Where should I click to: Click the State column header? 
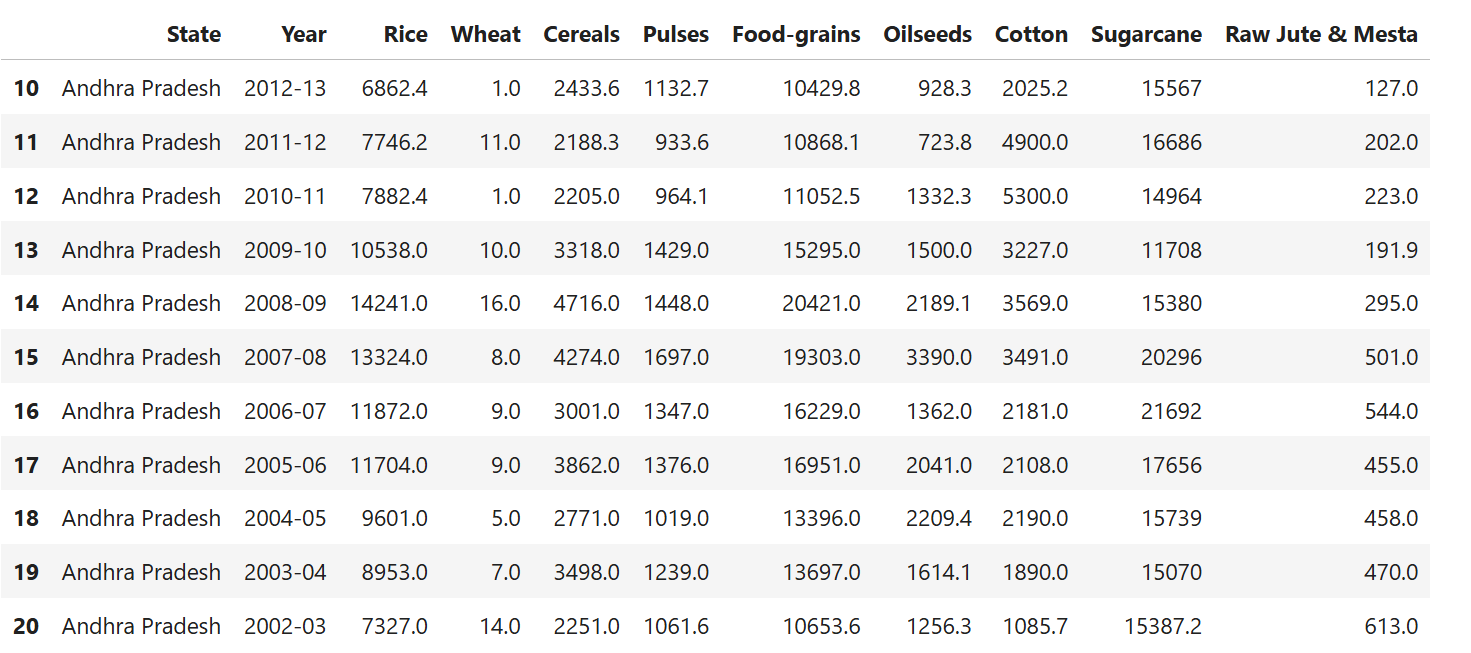pos(193,34)
